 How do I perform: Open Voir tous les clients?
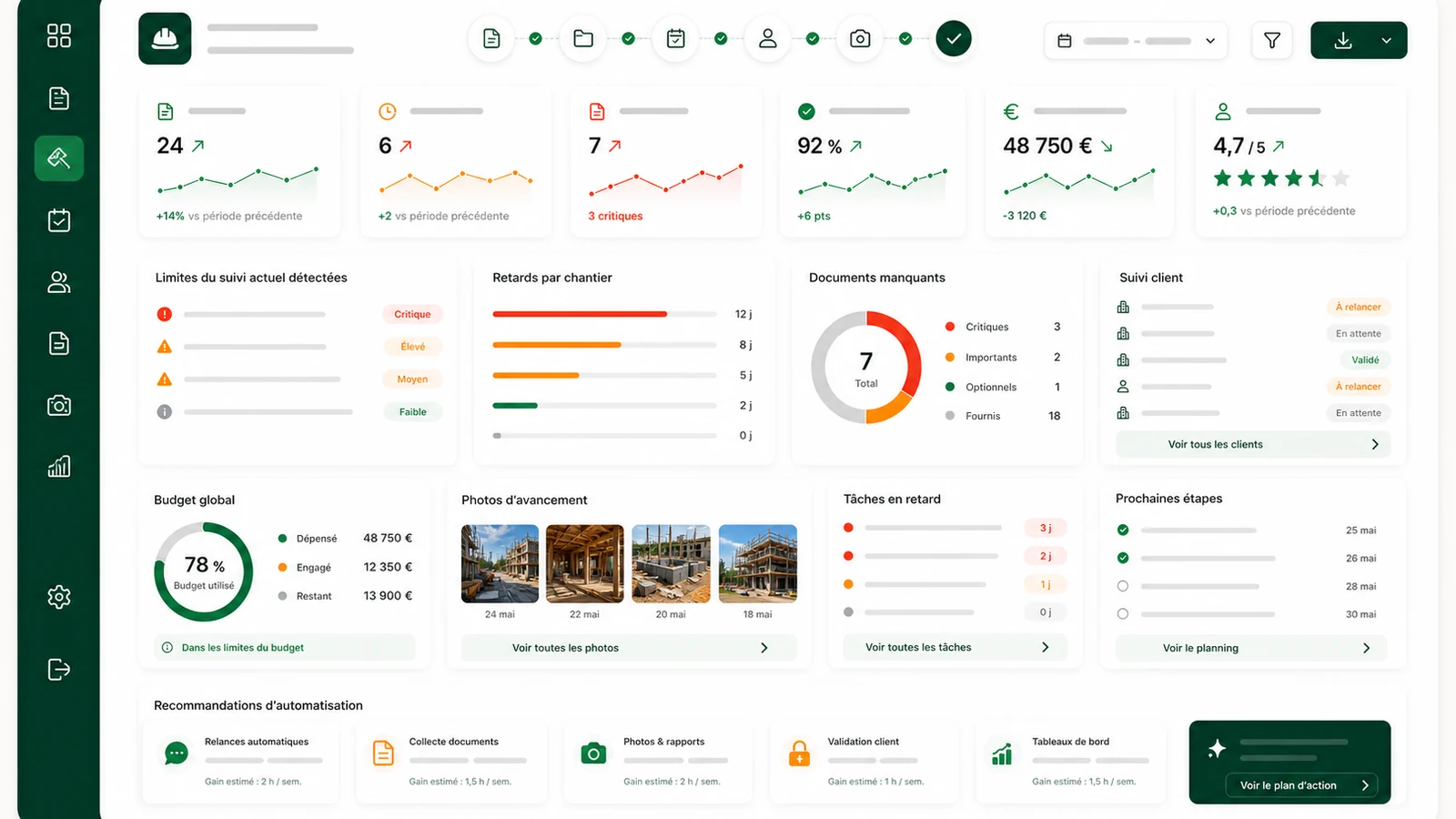pos(1253,444)
